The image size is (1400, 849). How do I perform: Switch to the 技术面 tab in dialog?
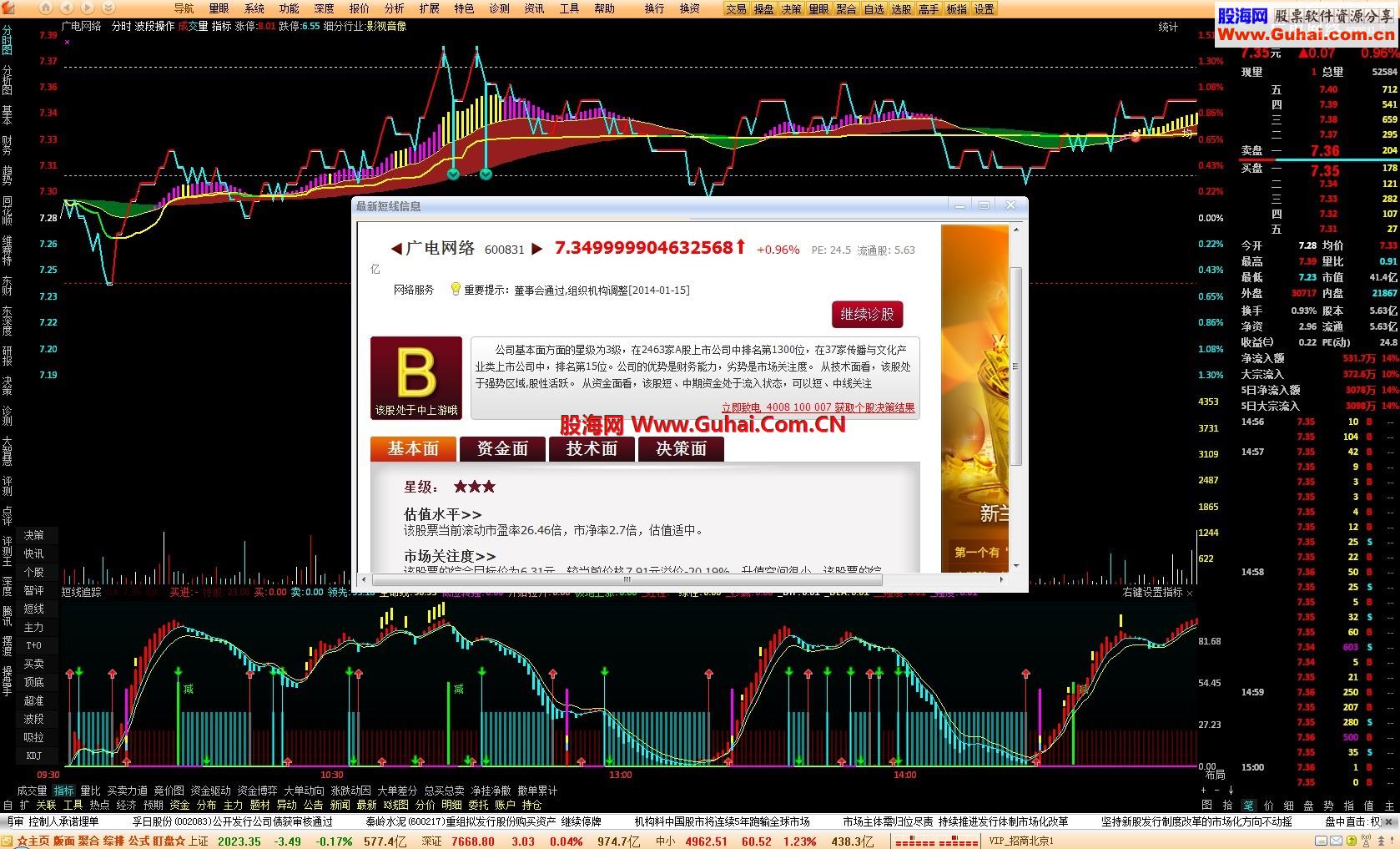point(592,448)
